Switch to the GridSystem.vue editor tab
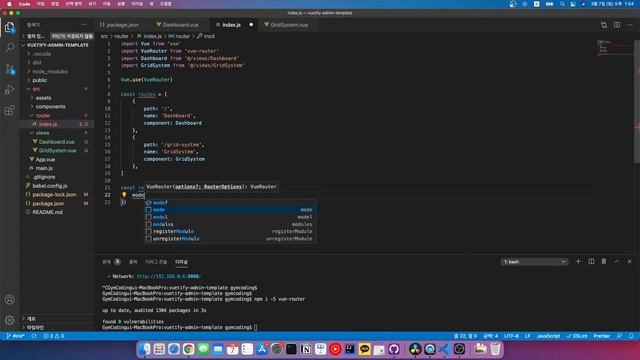 [289, 25]
